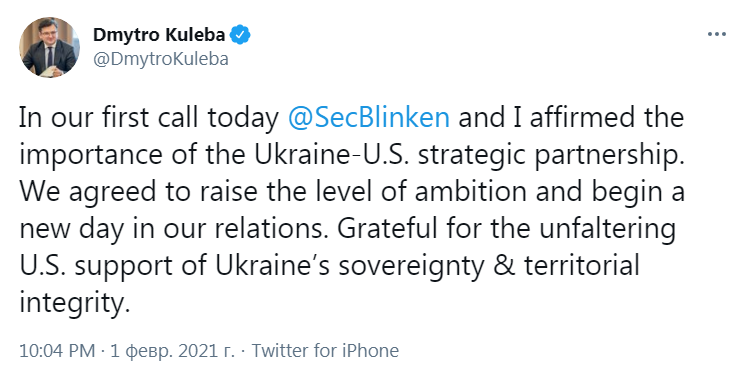This screenshot has width=743, height=375.
Task: Click the date 1 февр. 2021 г.
Action: click(x=172, y=351)
